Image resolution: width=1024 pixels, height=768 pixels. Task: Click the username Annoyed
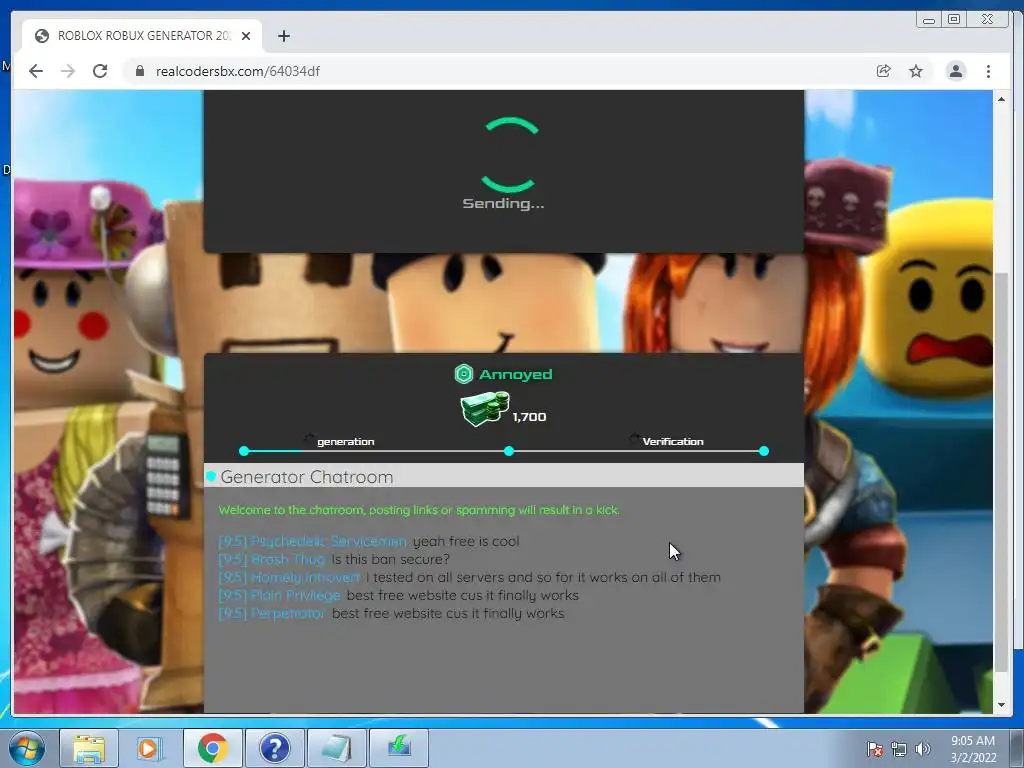(x=516, y=374)
